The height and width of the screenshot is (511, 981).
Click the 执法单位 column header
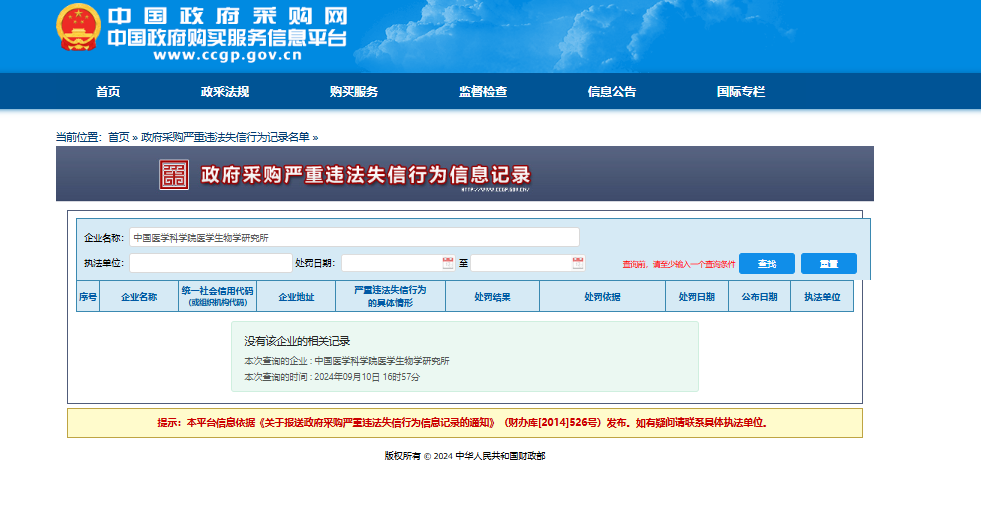click(x=822, y=296)
